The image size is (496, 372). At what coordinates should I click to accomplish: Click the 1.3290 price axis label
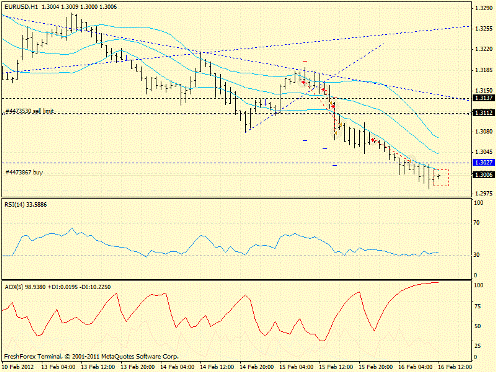(484, 8)
